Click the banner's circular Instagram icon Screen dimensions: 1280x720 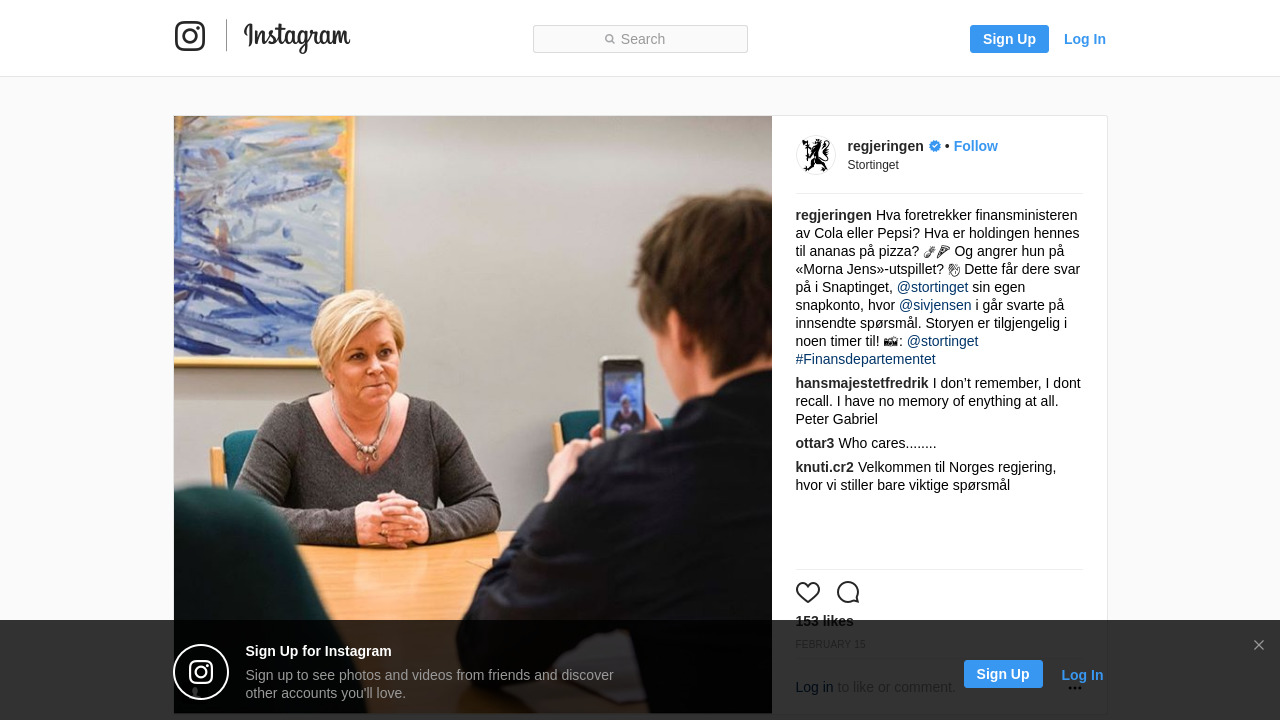pyautogui.click(x=201, y=672)
